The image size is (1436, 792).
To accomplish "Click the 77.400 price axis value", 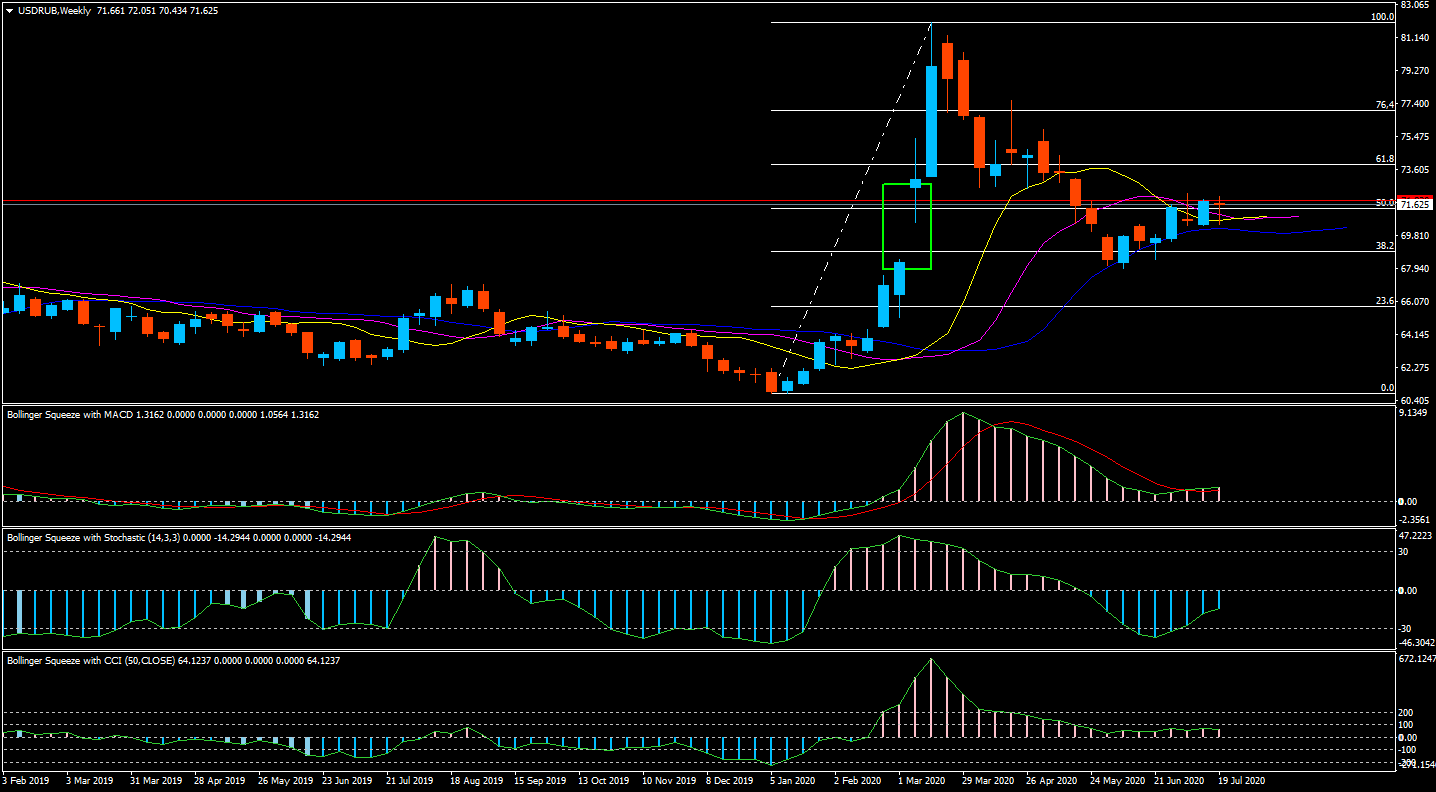I will pyautogui.click(x=1414, y=103).
